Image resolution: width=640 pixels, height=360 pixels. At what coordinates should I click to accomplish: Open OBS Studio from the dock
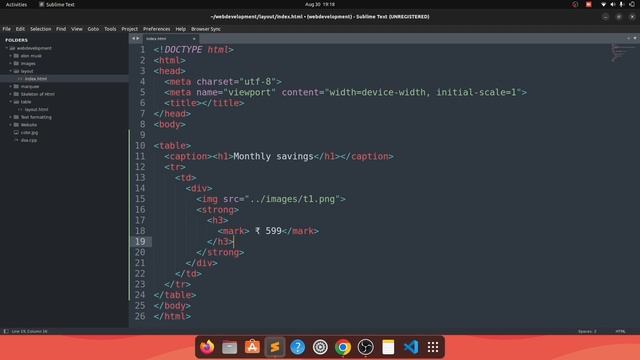tap(365, 347)
